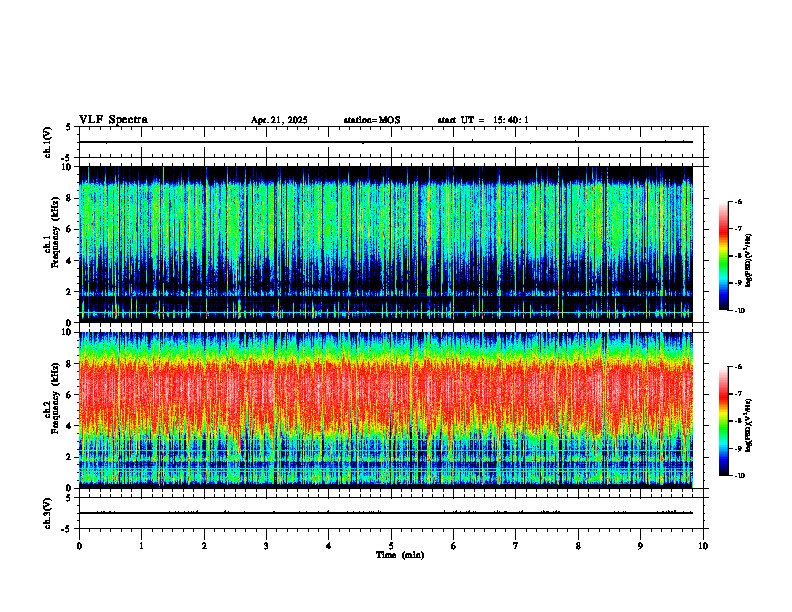Select the date text "Apr. 21, 2025"

tap(279, 120)
